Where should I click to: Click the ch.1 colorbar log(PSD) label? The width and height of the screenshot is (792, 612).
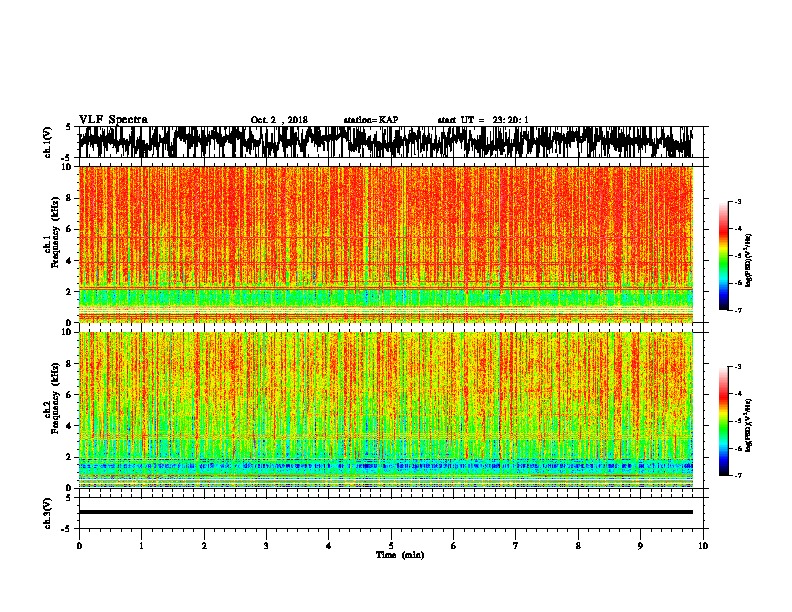click(x=748, y=260)
